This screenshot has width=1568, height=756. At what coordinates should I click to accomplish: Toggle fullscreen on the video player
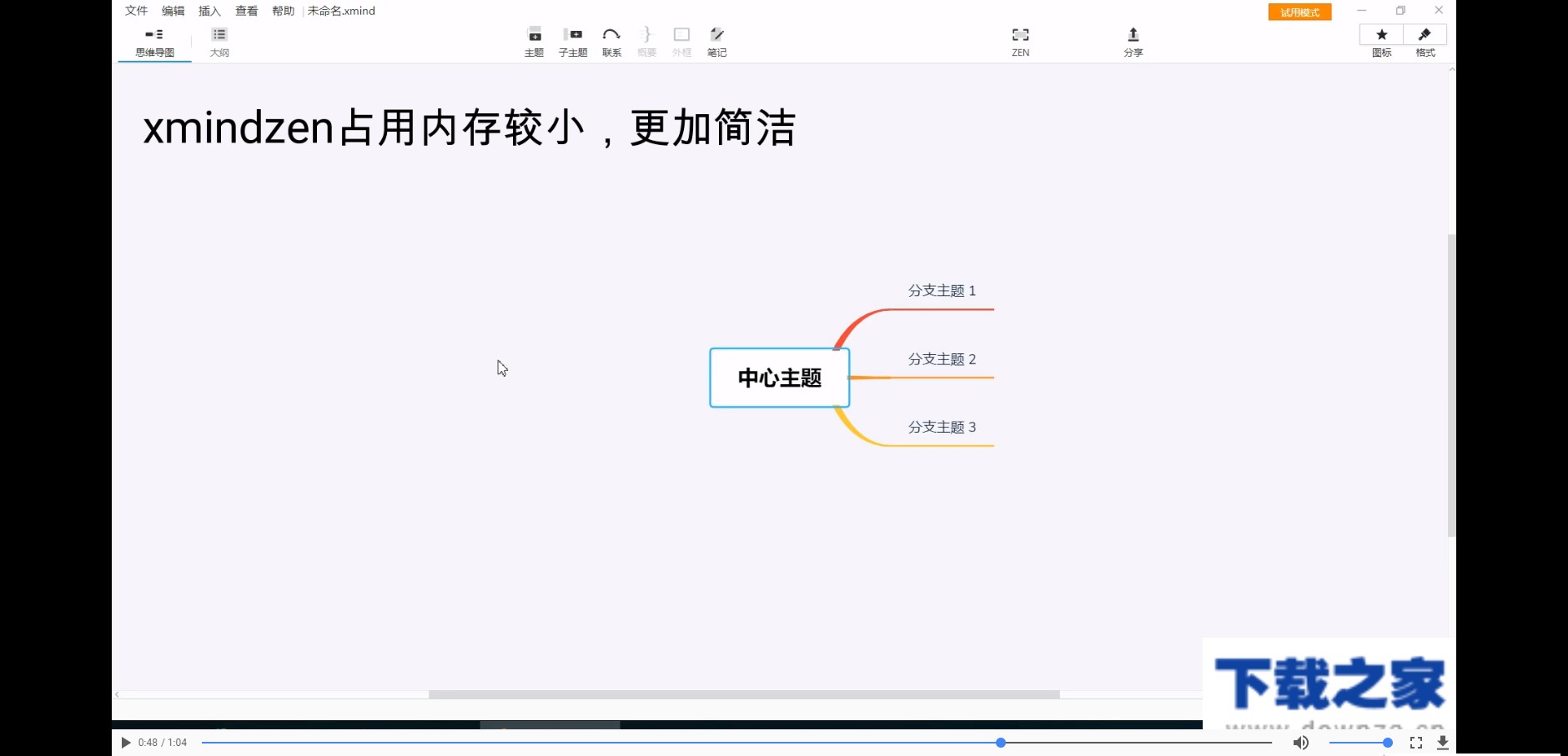tap(1418, 742)
